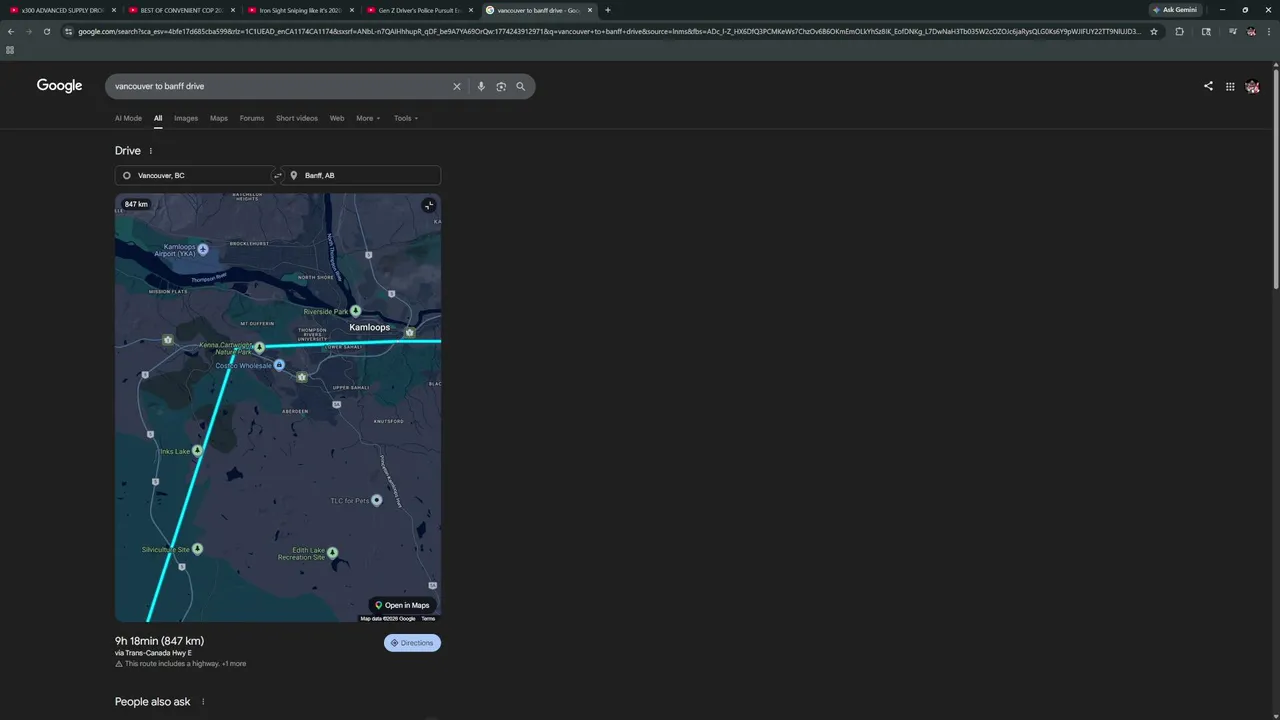
Task: Click the '9h 18min (847 km)' route text
Action: [x=159, y=641]
